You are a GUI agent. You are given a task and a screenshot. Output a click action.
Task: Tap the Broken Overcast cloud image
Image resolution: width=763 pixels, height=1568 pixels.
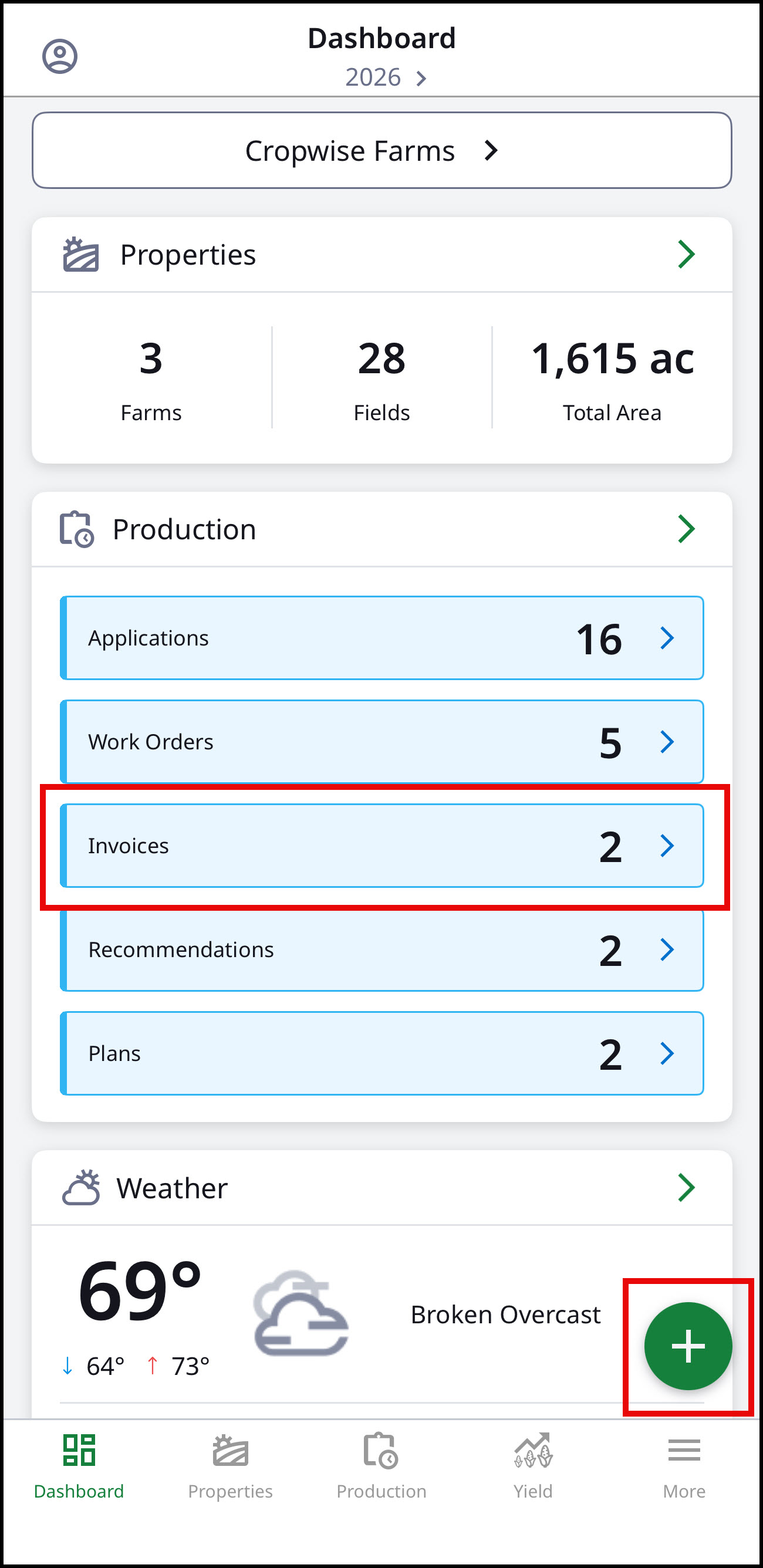point(300,1313)
